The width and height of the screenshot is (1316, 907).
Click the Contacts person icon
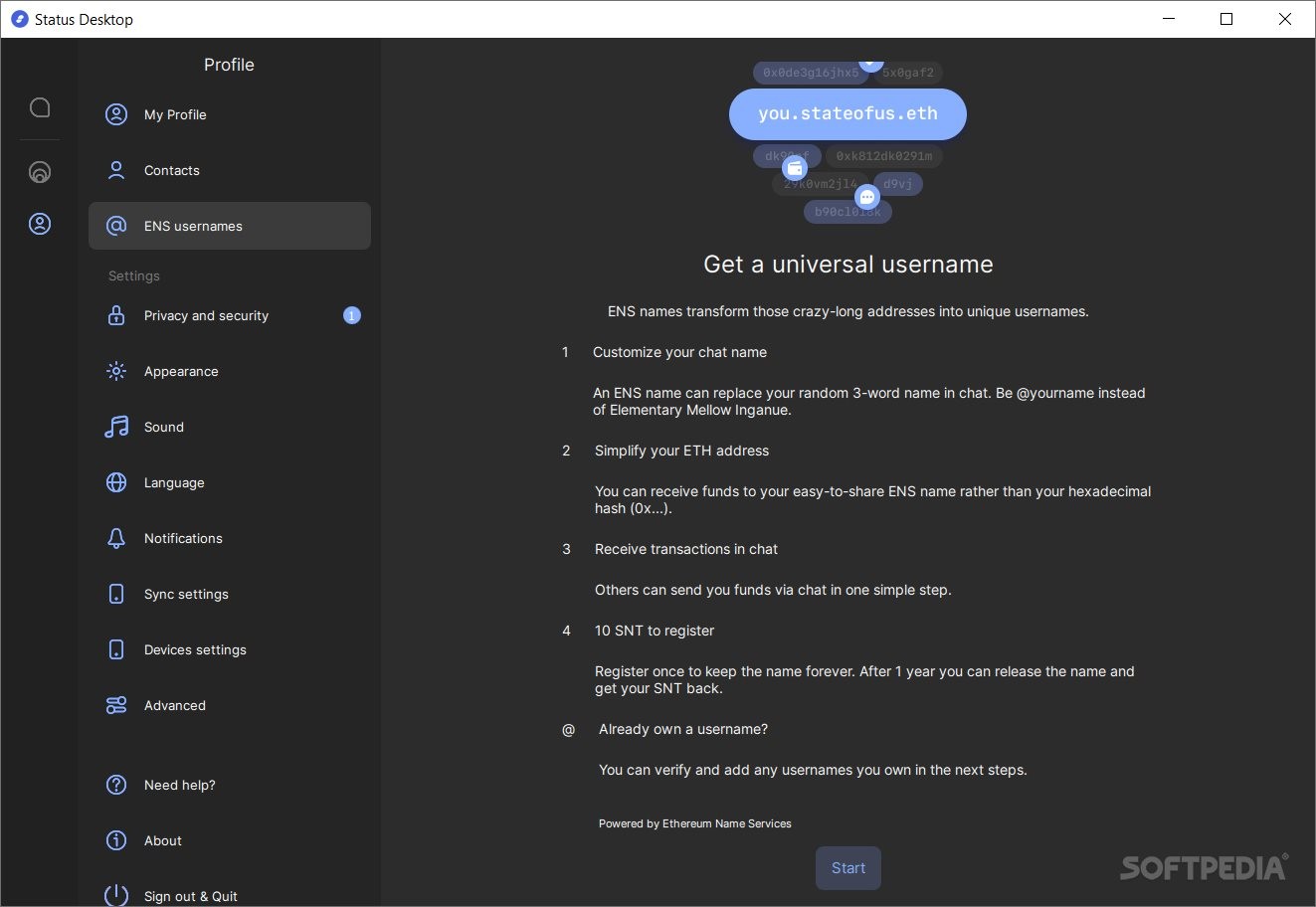tap(116, 170)
